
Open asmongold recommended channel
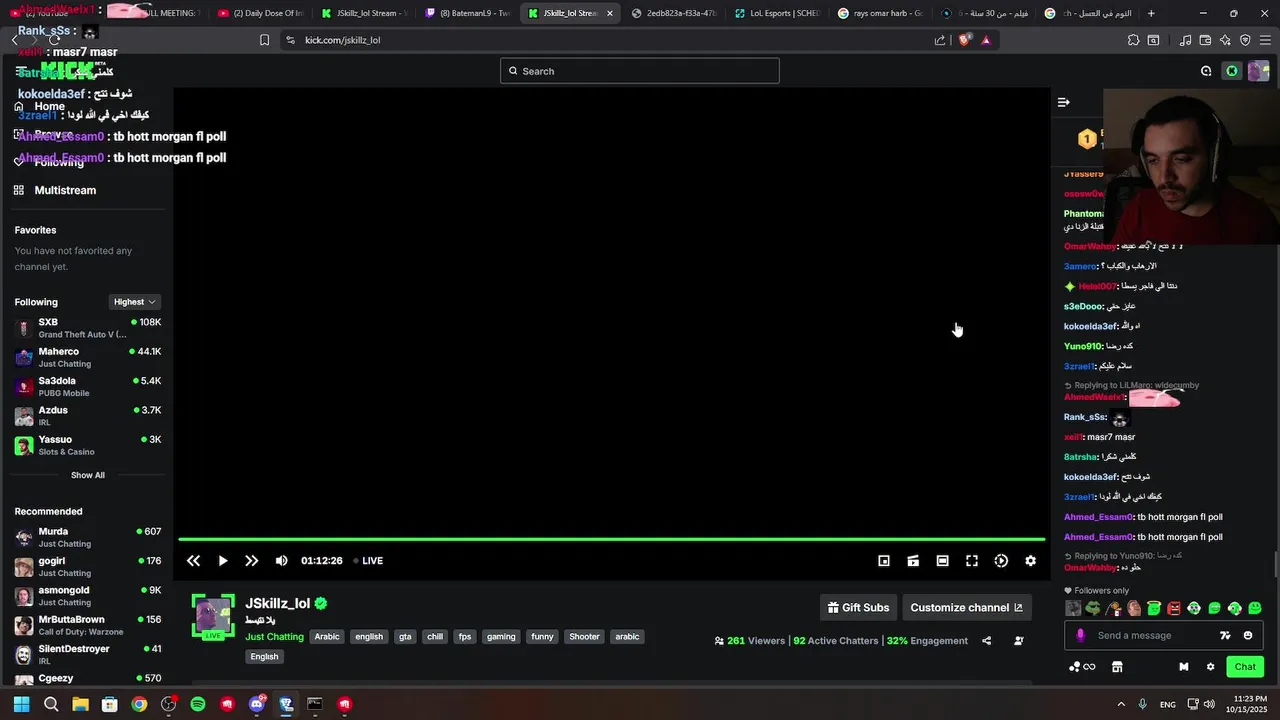pyautogui.click(x=87, y=596)
